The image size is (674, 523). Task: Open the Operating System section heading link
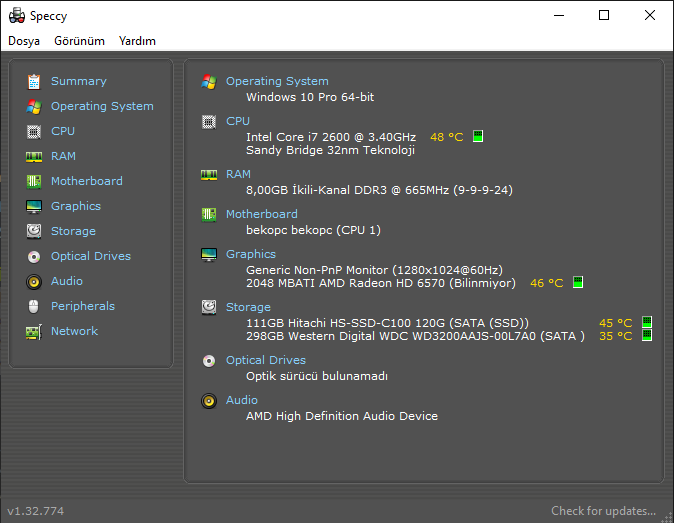[277, 81]
